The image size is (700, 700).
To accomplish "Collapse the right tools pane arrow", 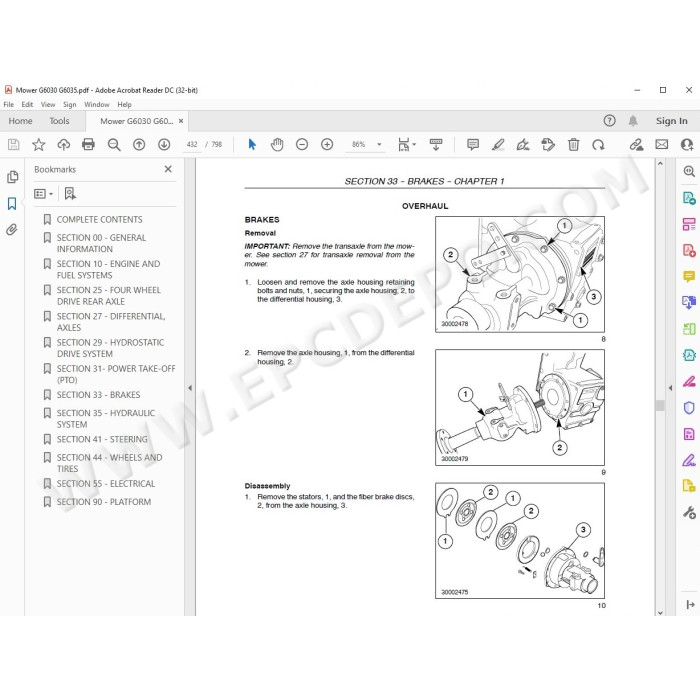I will (x=670, y=388).
